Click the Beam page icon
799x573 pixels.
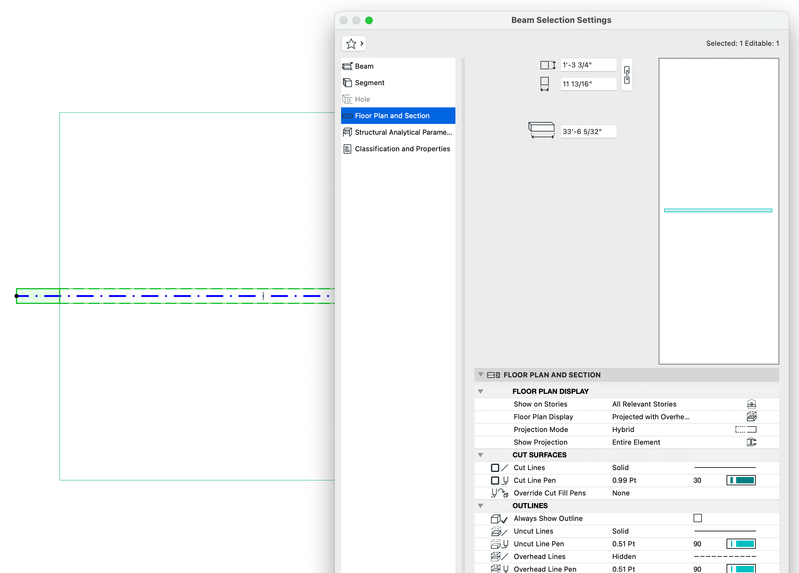point(347,66)
